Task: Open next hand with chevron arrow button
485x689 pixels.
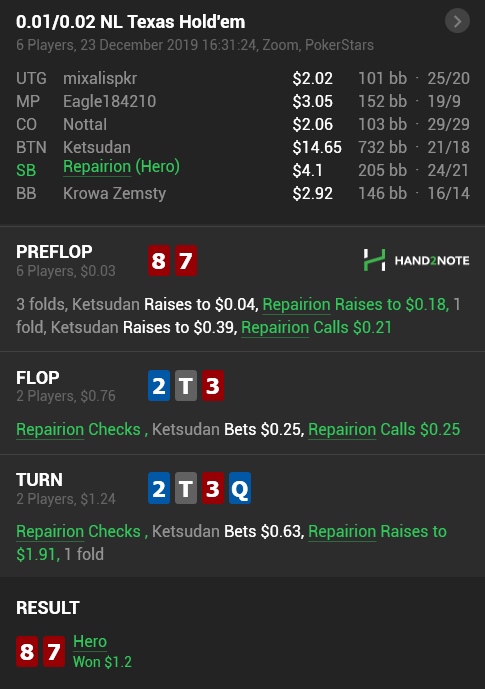Action: tap(457, 21)
